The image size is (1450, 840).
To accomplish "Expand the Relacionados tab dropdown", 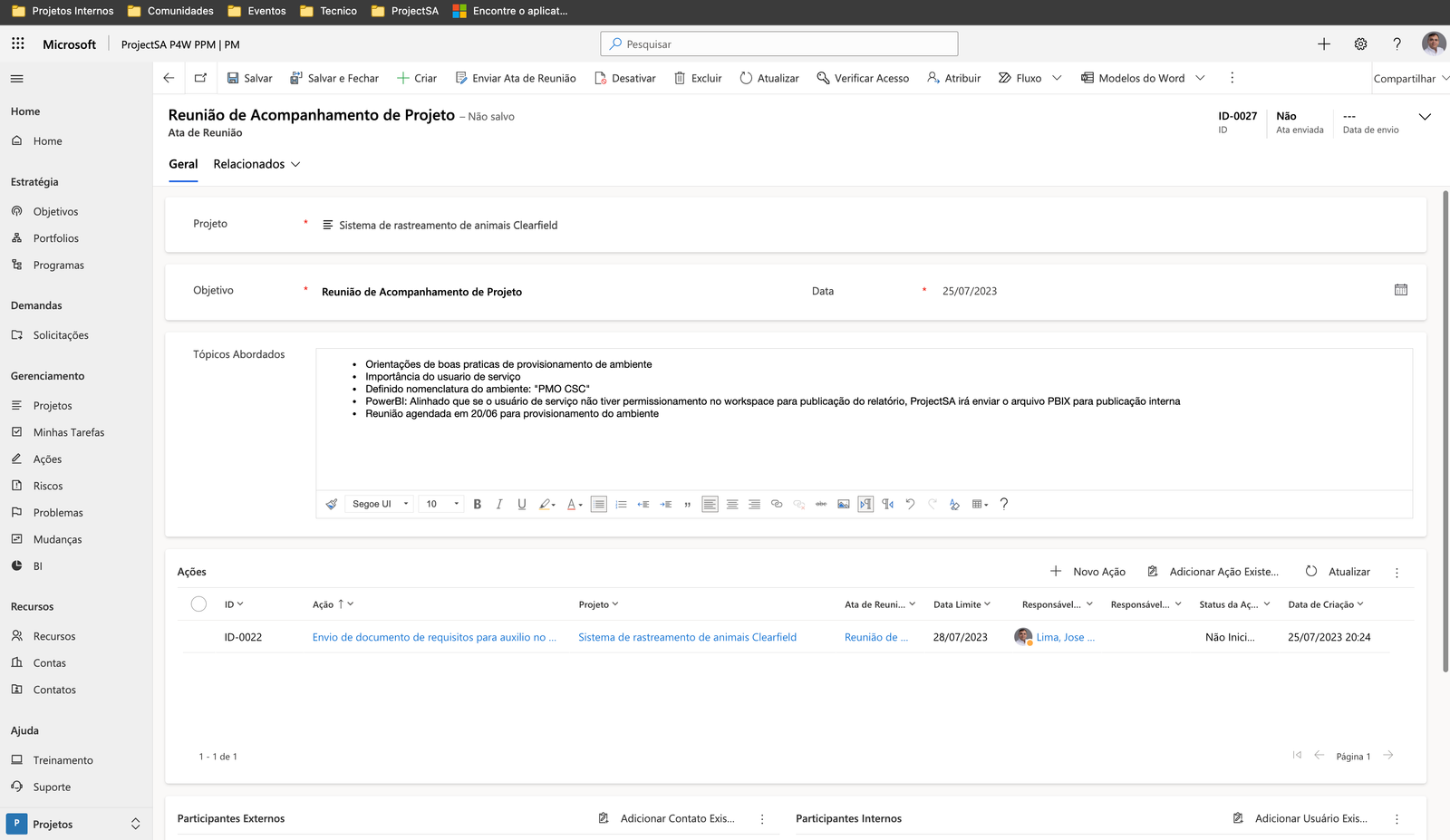I will pyautogui.click(x=256, y=164).
